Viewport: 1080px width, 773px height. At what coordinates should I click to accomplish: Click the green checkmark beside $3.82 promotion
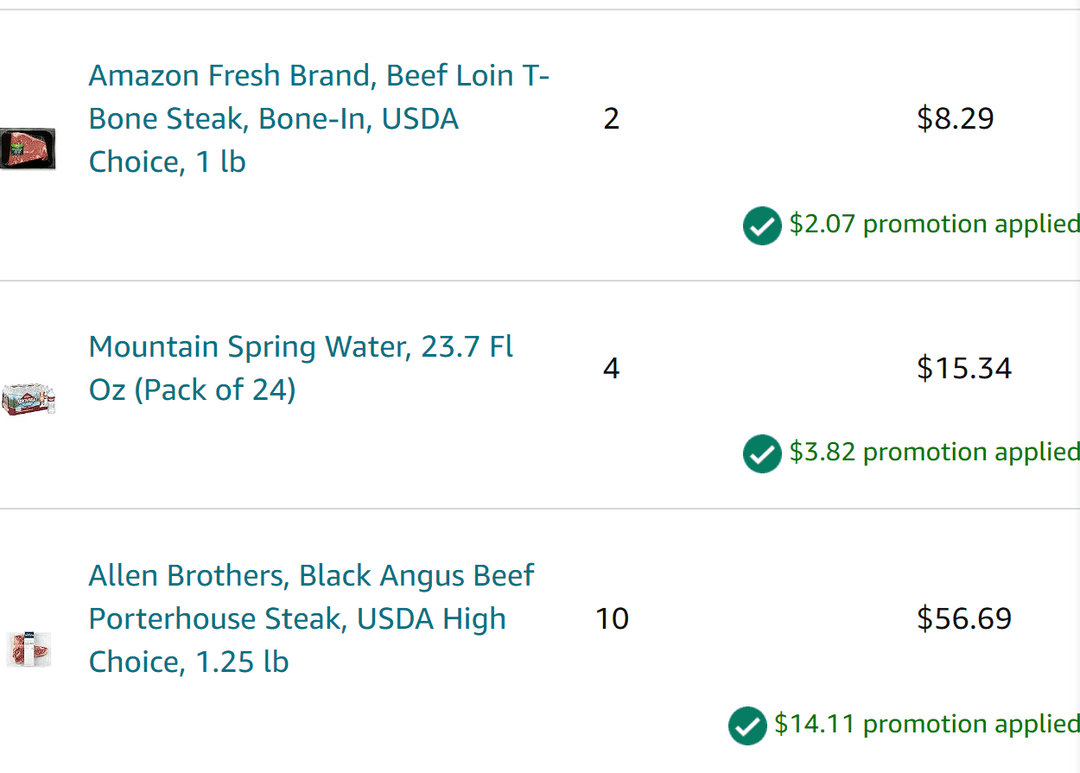point(762,453)
